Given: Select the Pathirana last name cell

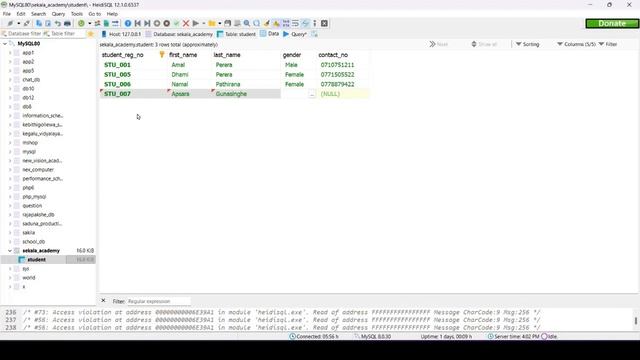Looking at the screenshot, I should click(246, 84).
